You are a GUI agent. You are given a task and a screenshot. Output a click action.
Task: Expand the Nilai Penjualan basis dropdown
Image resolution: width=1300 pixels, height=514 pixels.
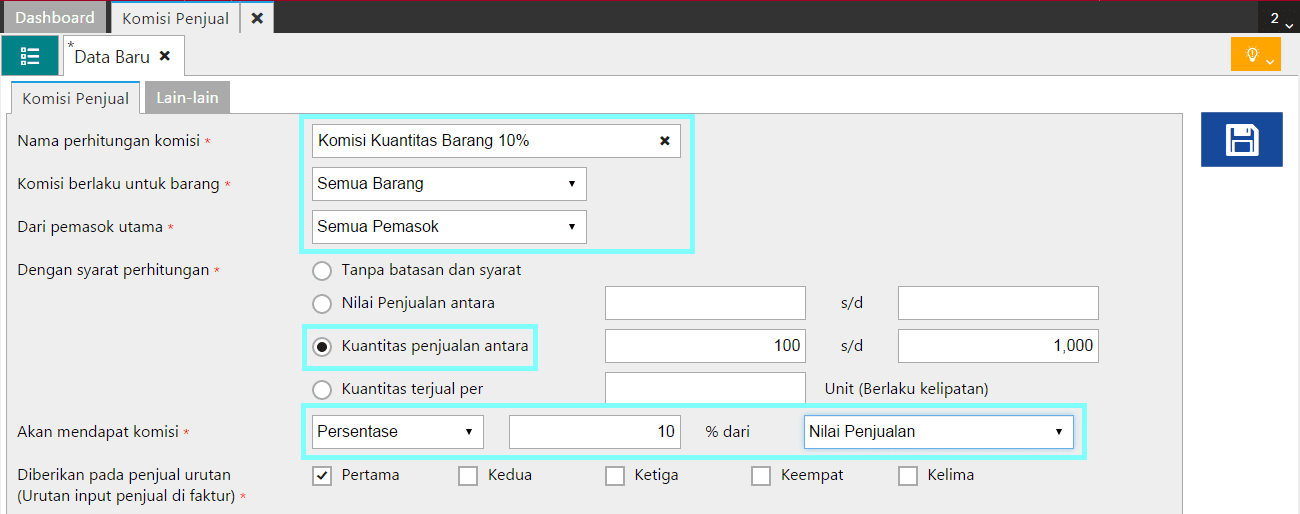[939, 432]
